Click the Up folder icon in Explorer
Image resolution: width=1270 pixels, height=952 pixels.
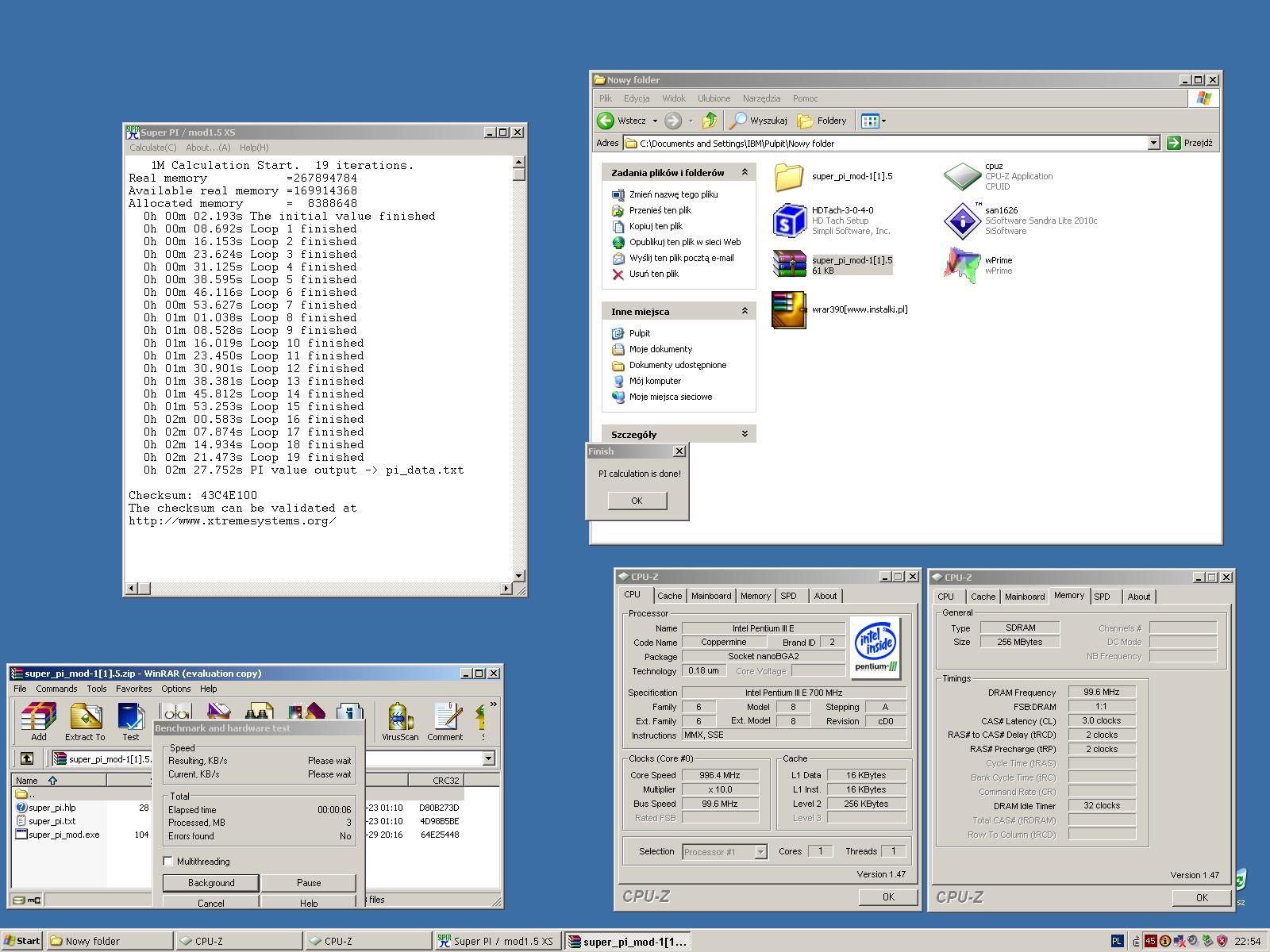tap(710, 121)
